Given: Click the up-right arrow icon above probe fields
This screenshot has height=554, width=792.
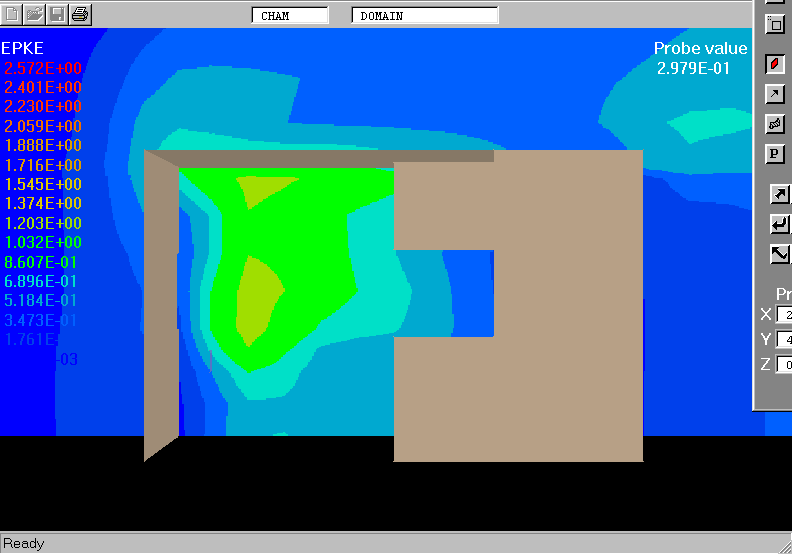Looking at the screenshot, I should pyautogui.click(x=779, y=194).
